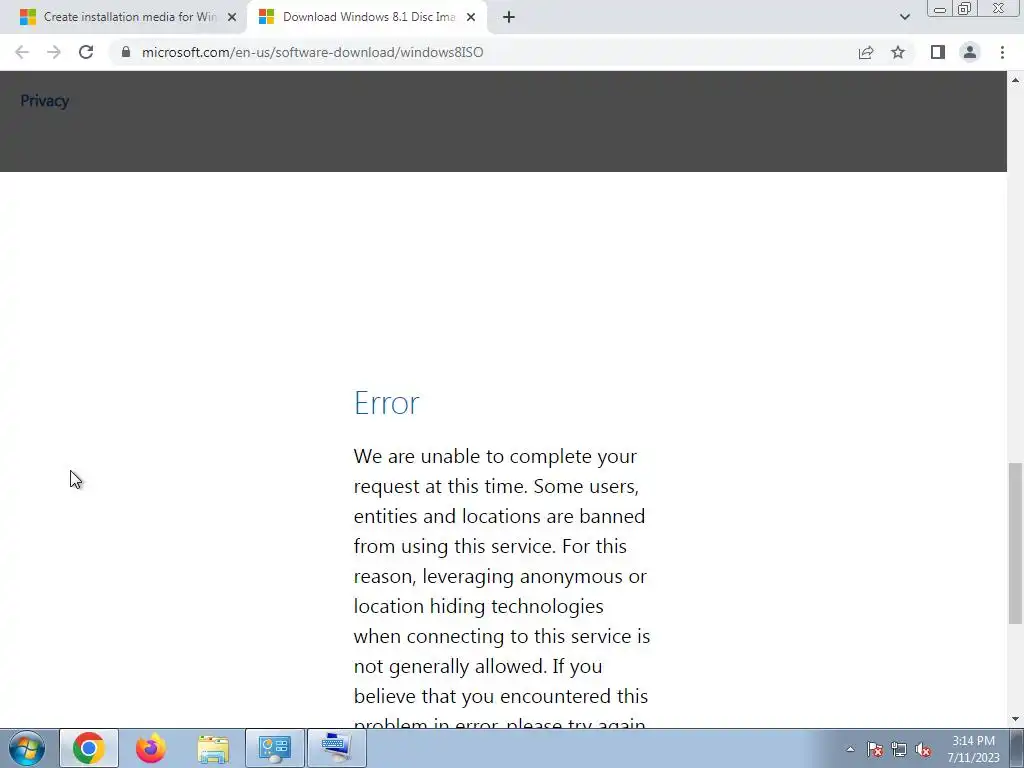1024x768 pixels.
Task: Click text 'location hiding technologies'
Action: [x=479, y=606]
